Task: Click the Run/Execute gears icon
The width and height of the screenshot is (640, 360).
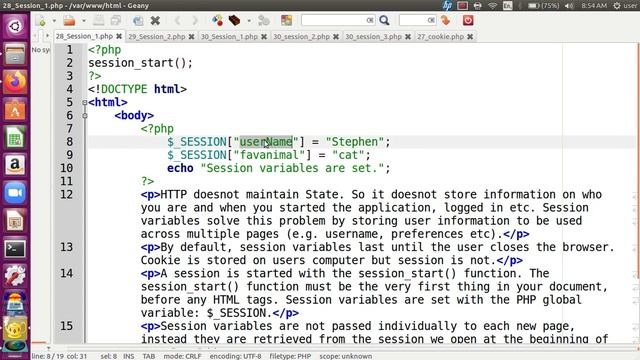Action: (x=264, y=20)
